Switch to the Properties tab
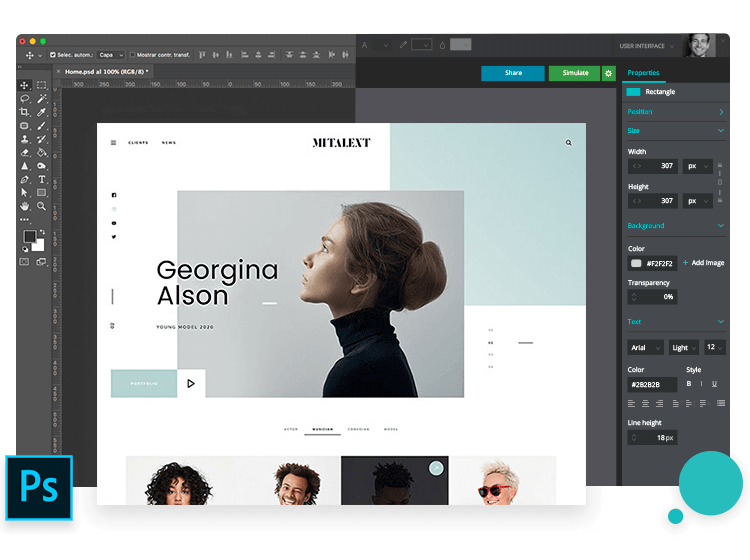 643,73
